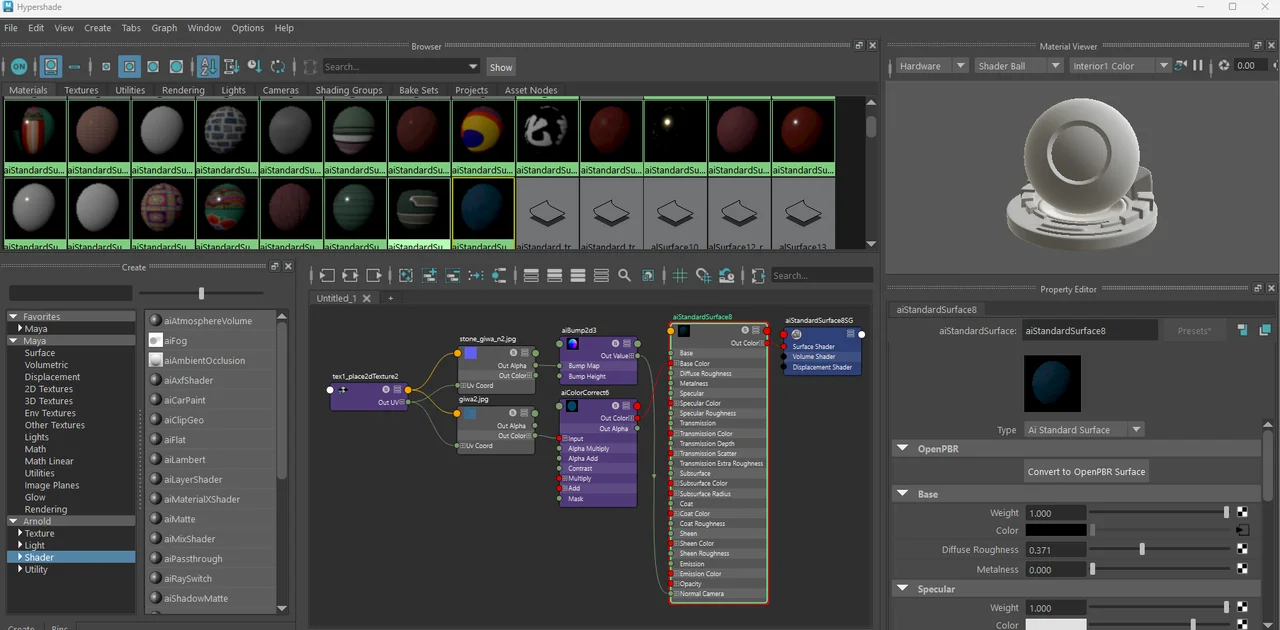Click the Base Color texture map checker button

pos(1243,531)
